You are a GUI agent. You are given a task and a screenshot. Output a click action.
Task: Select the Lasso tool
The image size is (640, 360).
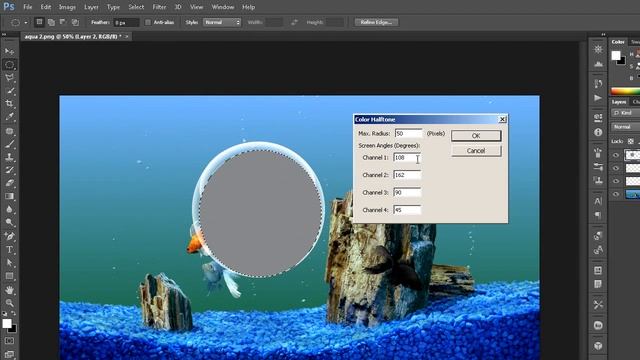9,78
